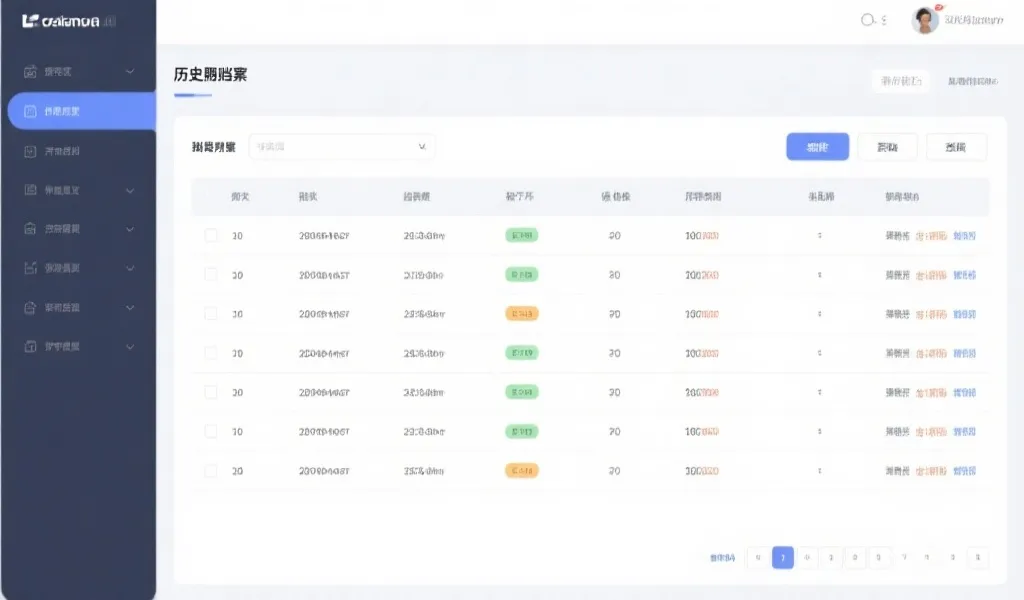Viewport: 1024px width, 600px height.
Task: Open the filter dropdown above the table
Action: click(x=342, y=146)
